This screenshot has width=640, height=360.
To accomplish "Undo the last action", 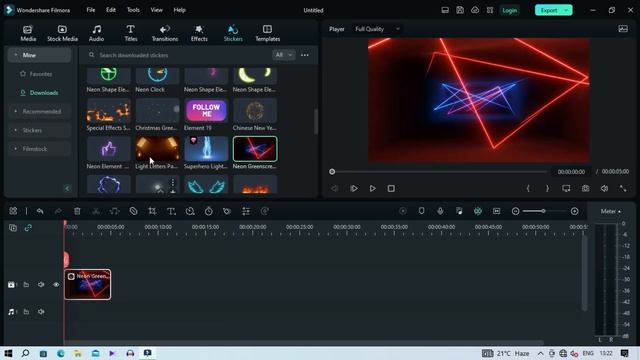I will [40, 211].
